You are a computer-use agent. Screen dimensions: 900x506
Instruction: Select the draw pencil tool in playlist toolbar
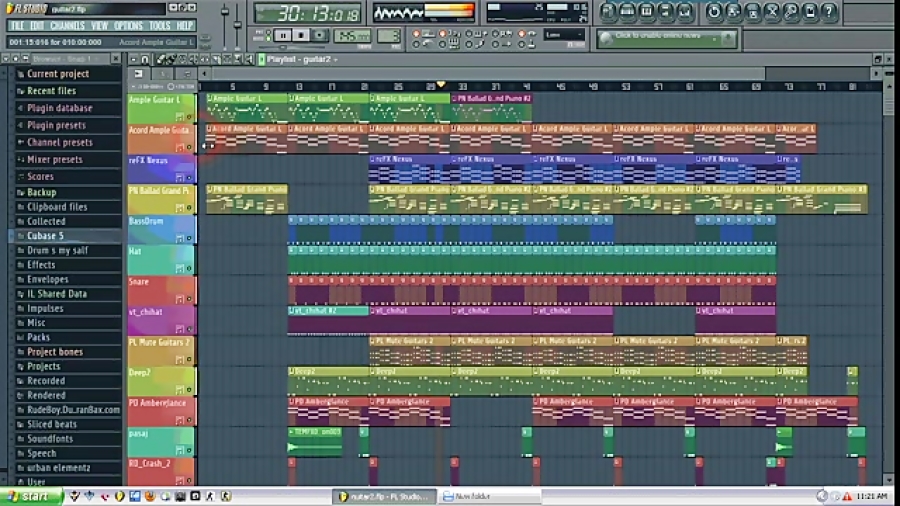point(160,59)
